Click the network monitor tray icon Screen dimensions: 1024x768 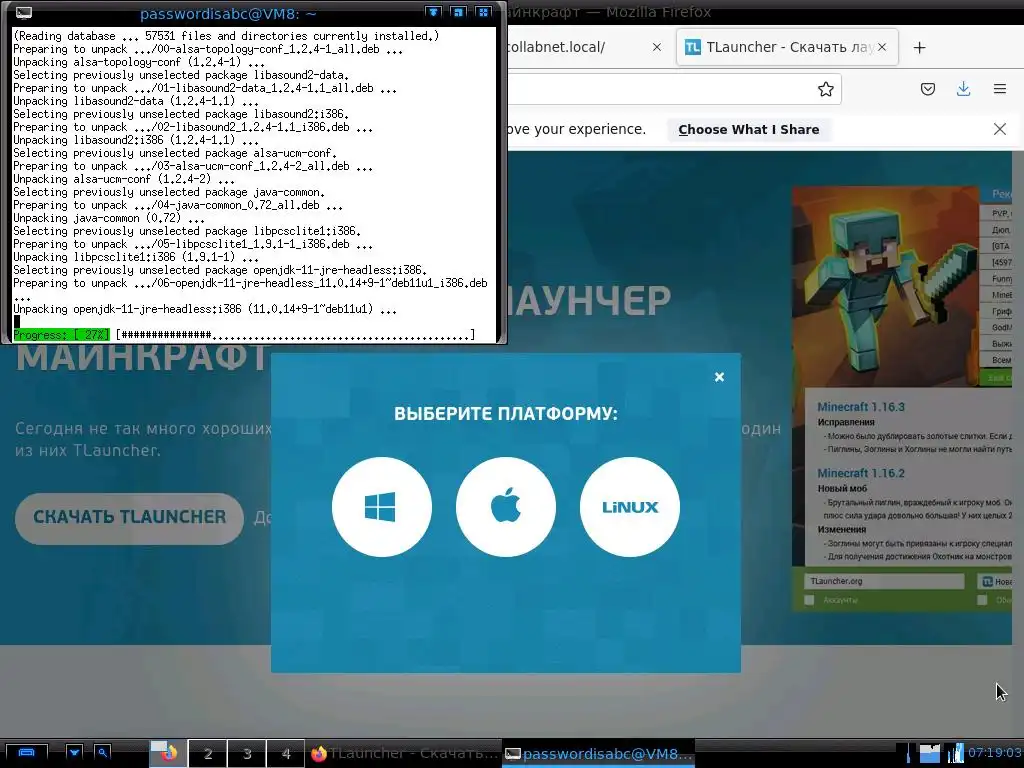coord(955,754)
